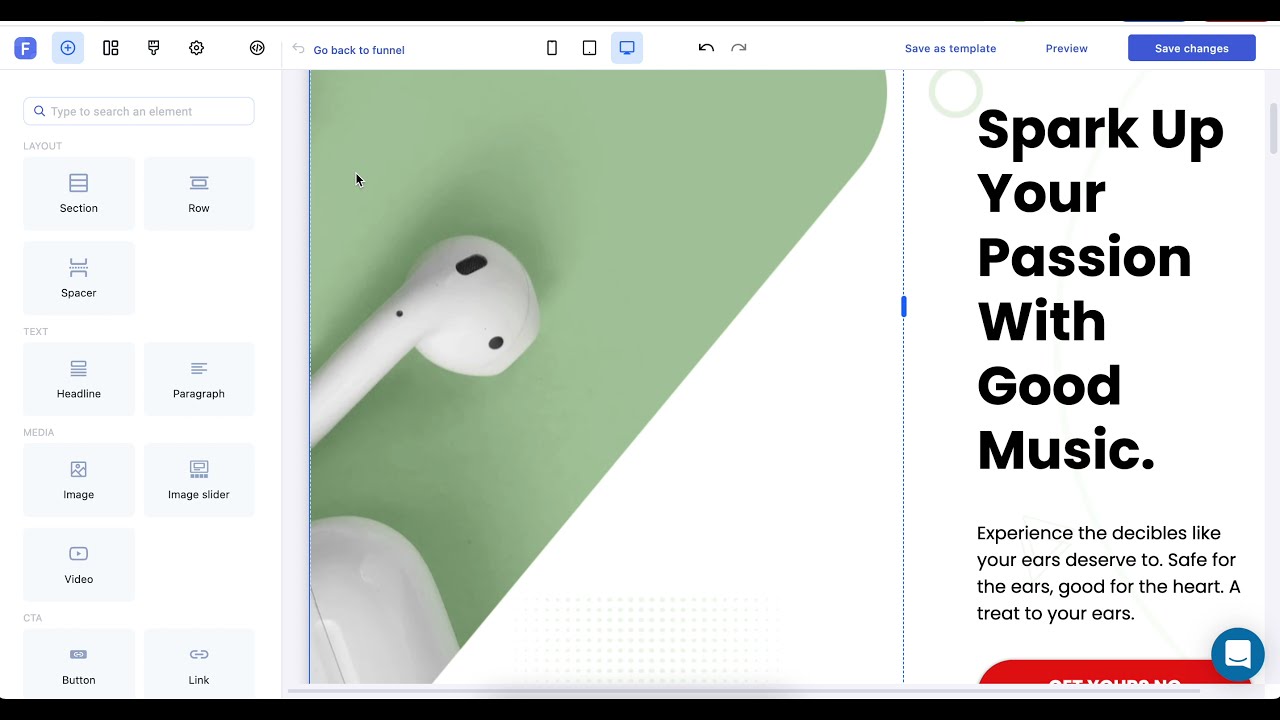The image size is (1280, 720).
Task: Redo the last change
Action: 739,48
